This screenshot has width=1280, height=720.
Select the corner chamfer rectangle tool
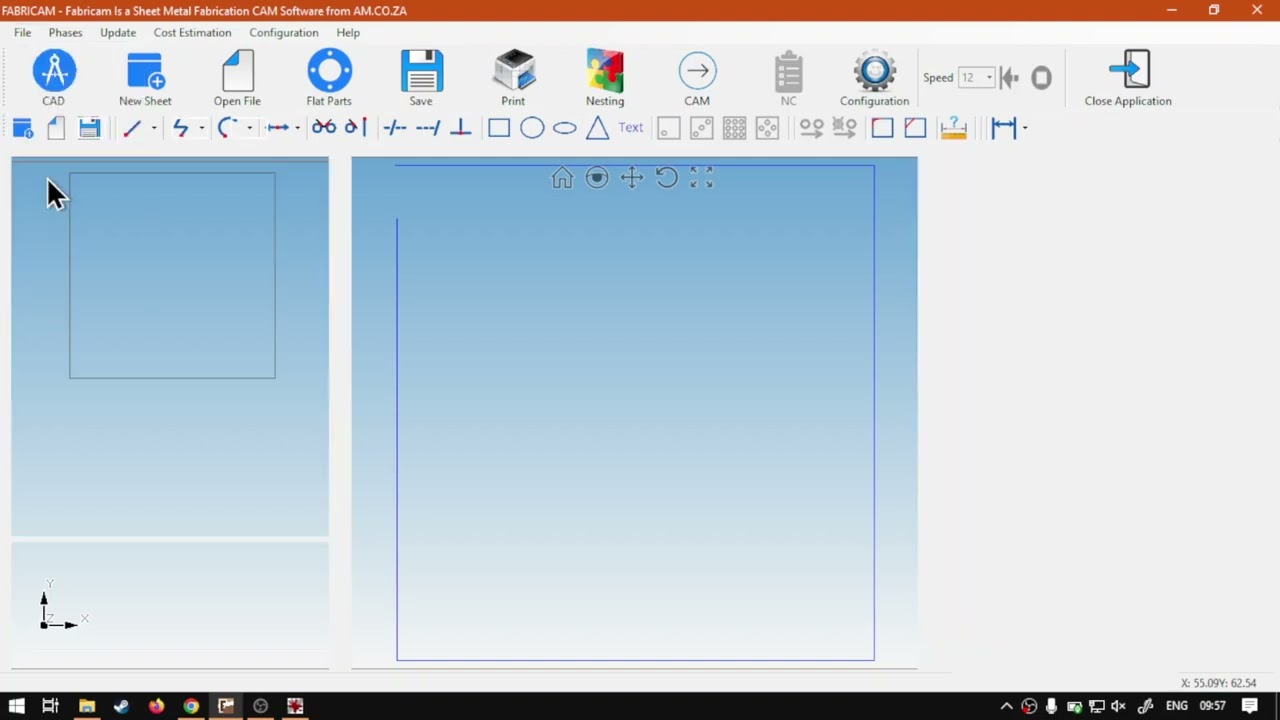(x=915, y=128)
